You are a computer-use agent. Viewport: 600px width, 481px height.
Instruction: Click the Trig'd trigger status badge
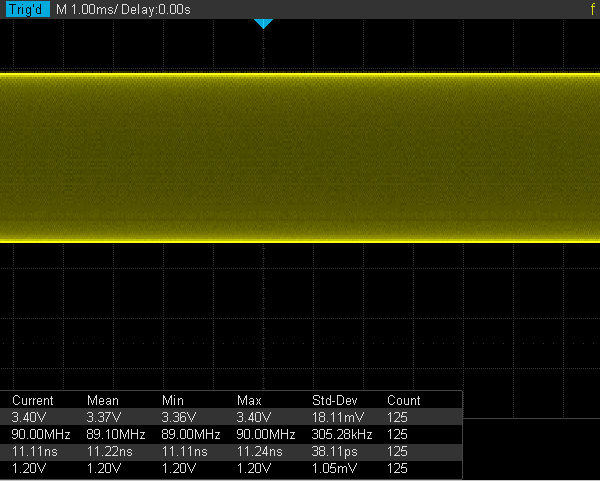pyautogui.click(x=27, y=9)
